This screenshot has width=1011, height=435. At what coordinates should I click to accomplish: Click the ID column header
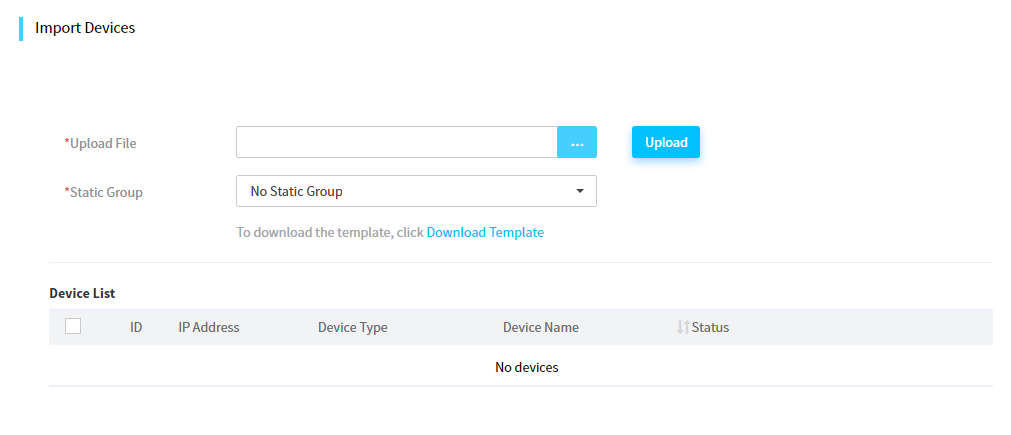(x=136, y=327)
